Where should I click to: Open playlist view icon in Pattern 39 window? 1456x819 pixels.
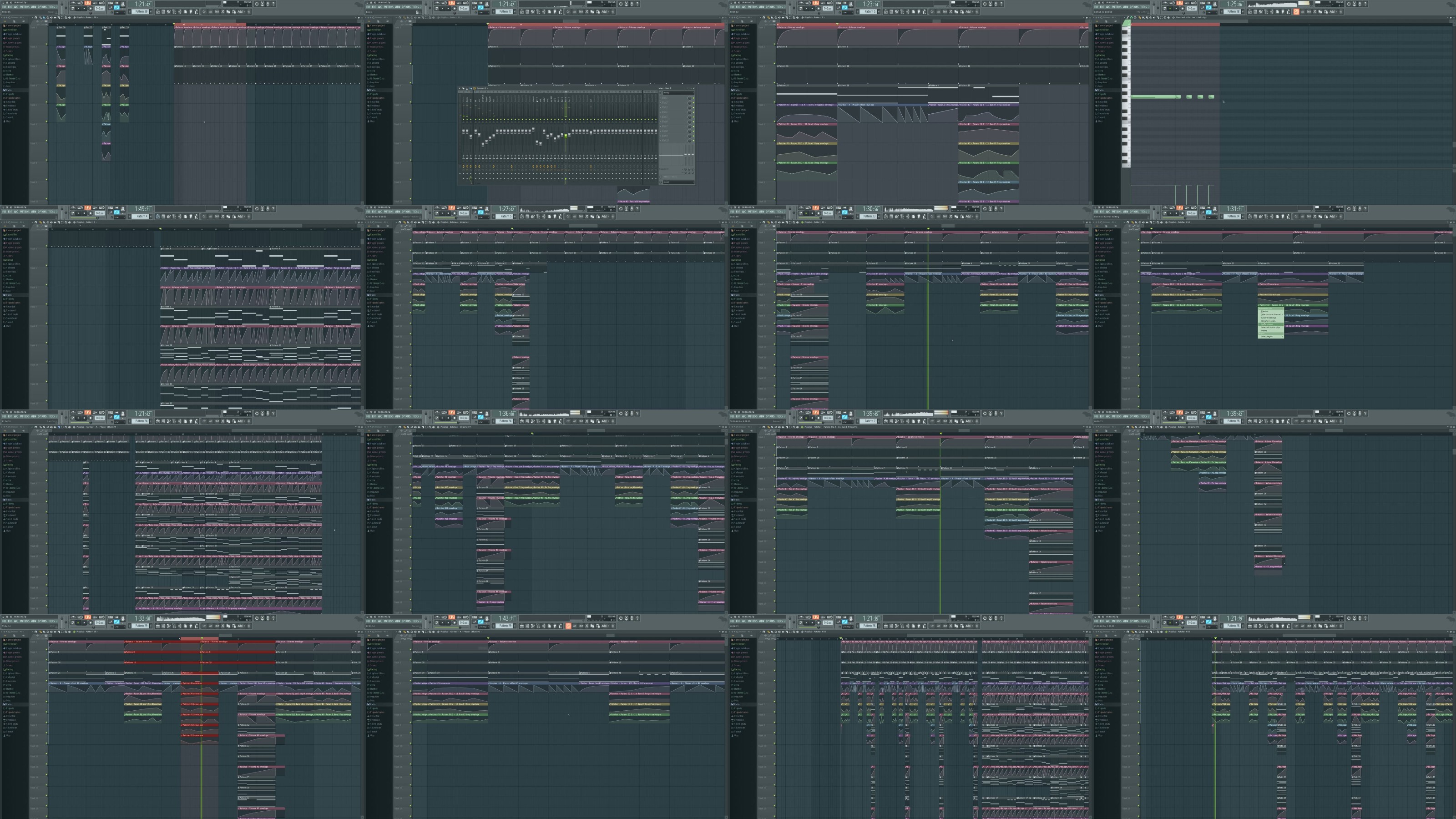point(158,12)
